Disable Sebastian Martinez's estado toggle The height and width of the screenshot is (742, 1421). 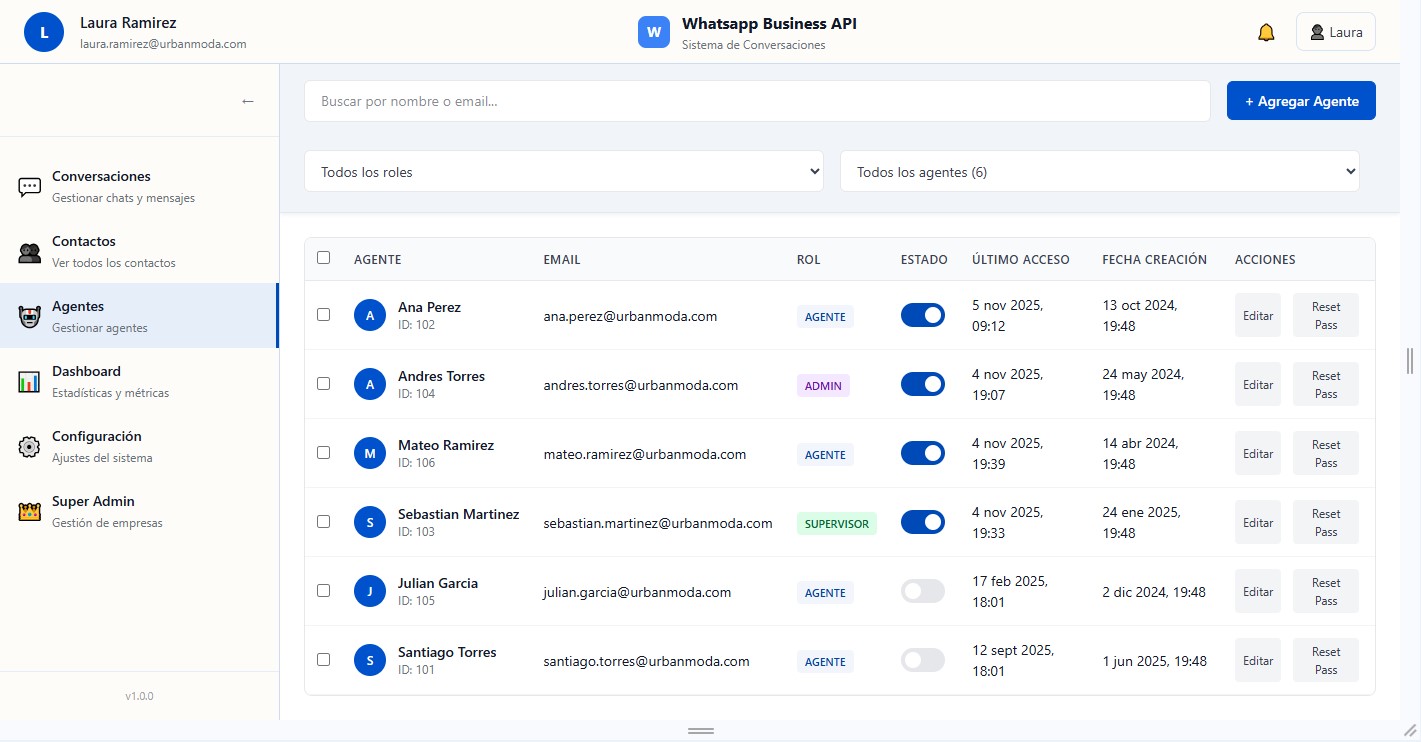point(923,522)
